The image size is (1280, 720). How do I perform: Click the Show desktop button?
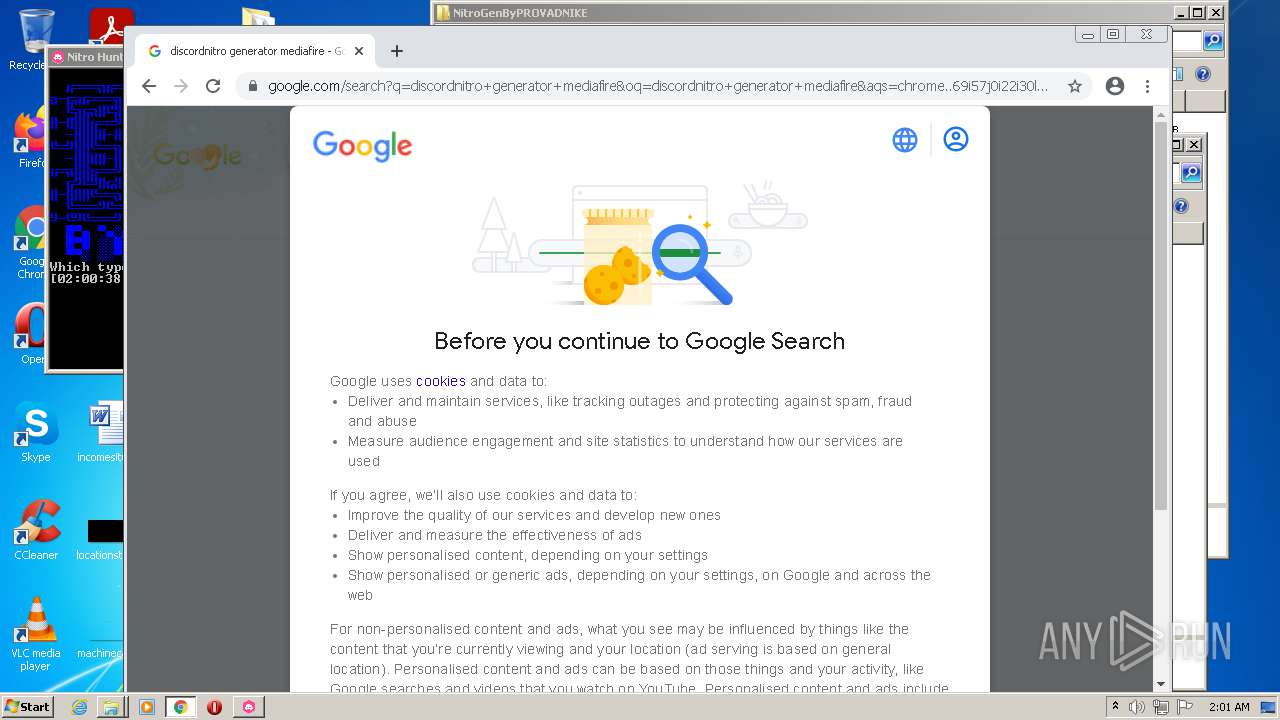[1270, 707]
